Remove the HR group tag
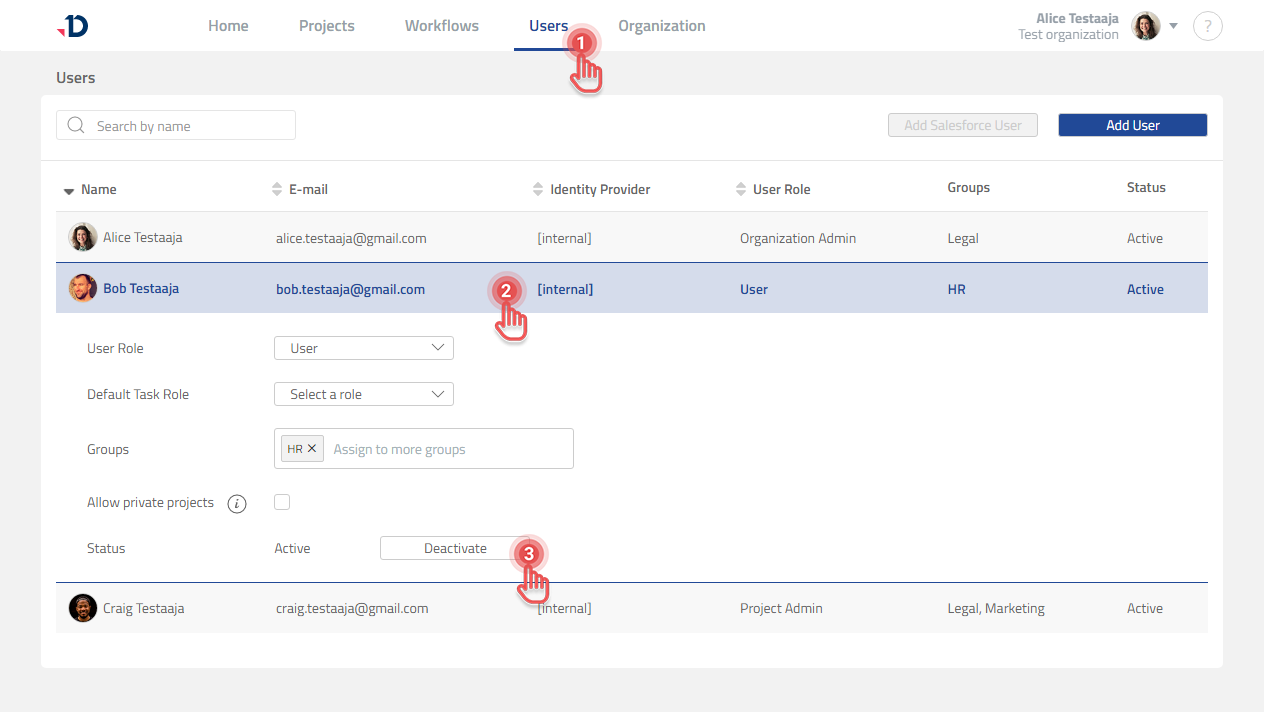The image size is (1264, 712). click(312, 449)
